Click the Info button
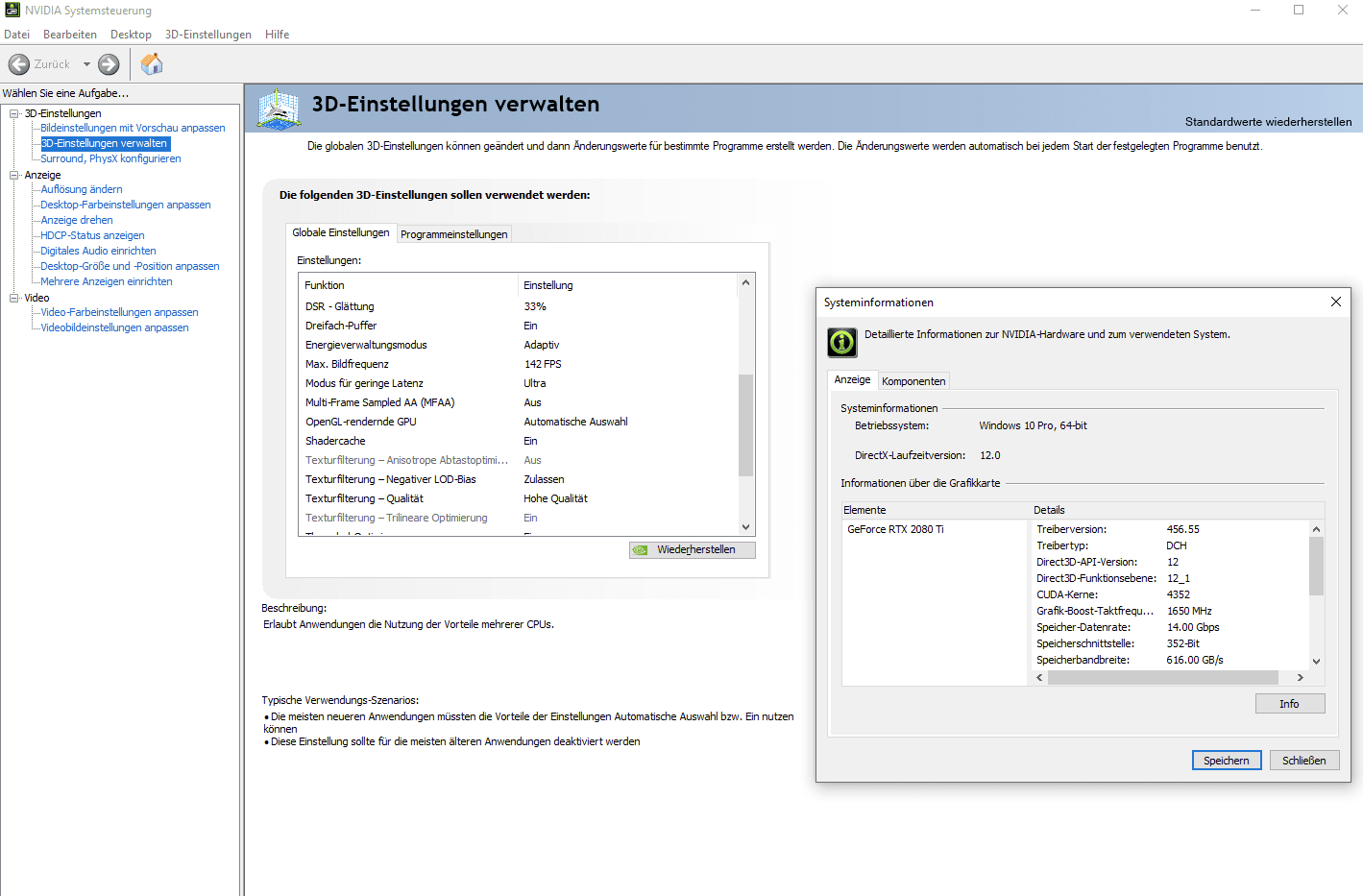Image resolution: width=1363 pixels, height=896 pixels. [1289, 704]
